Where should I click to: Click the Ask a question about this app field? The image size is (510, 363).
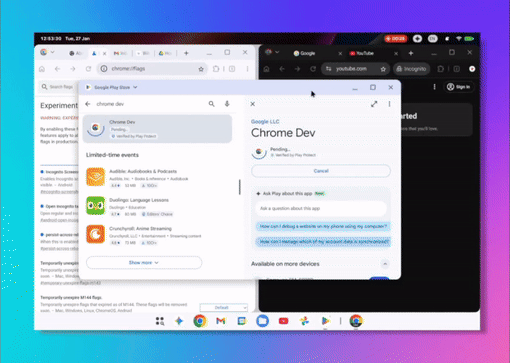pos(321,208)
